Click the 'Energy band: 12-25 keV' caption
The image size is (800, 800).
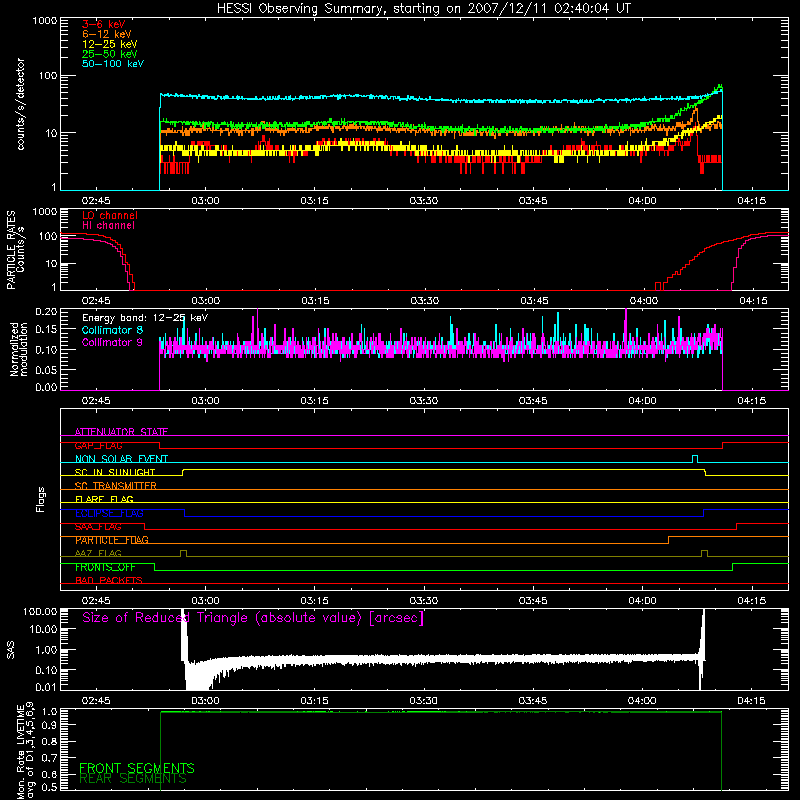pyautogui.click(x=145, y=318)
